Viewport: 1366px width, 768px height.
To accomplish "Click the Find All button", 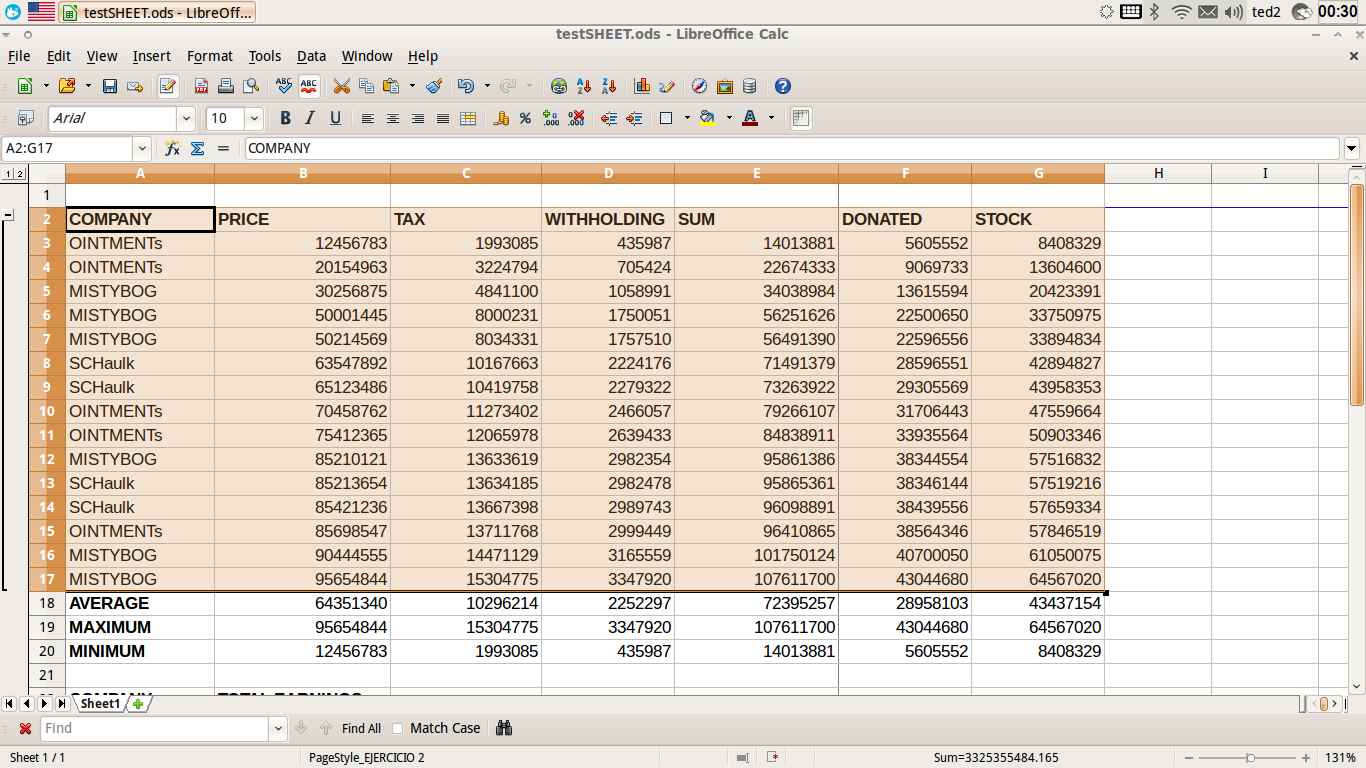I will 361,728.
